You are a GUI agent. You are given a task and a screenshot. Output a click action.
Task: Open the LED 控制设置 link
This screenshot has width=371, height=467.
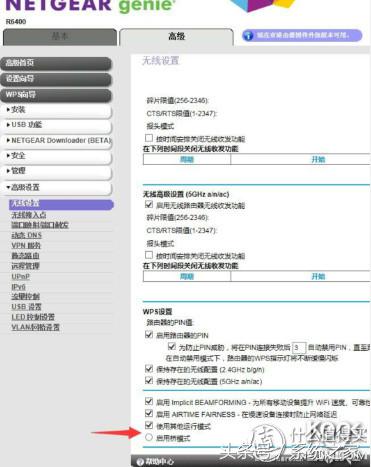click(33, 317)
